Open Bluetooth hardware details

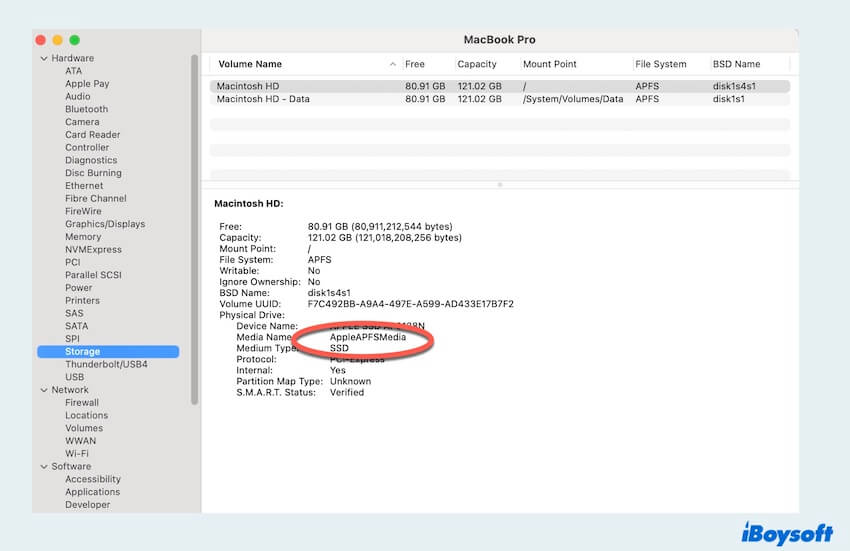[x=87, y=109]
